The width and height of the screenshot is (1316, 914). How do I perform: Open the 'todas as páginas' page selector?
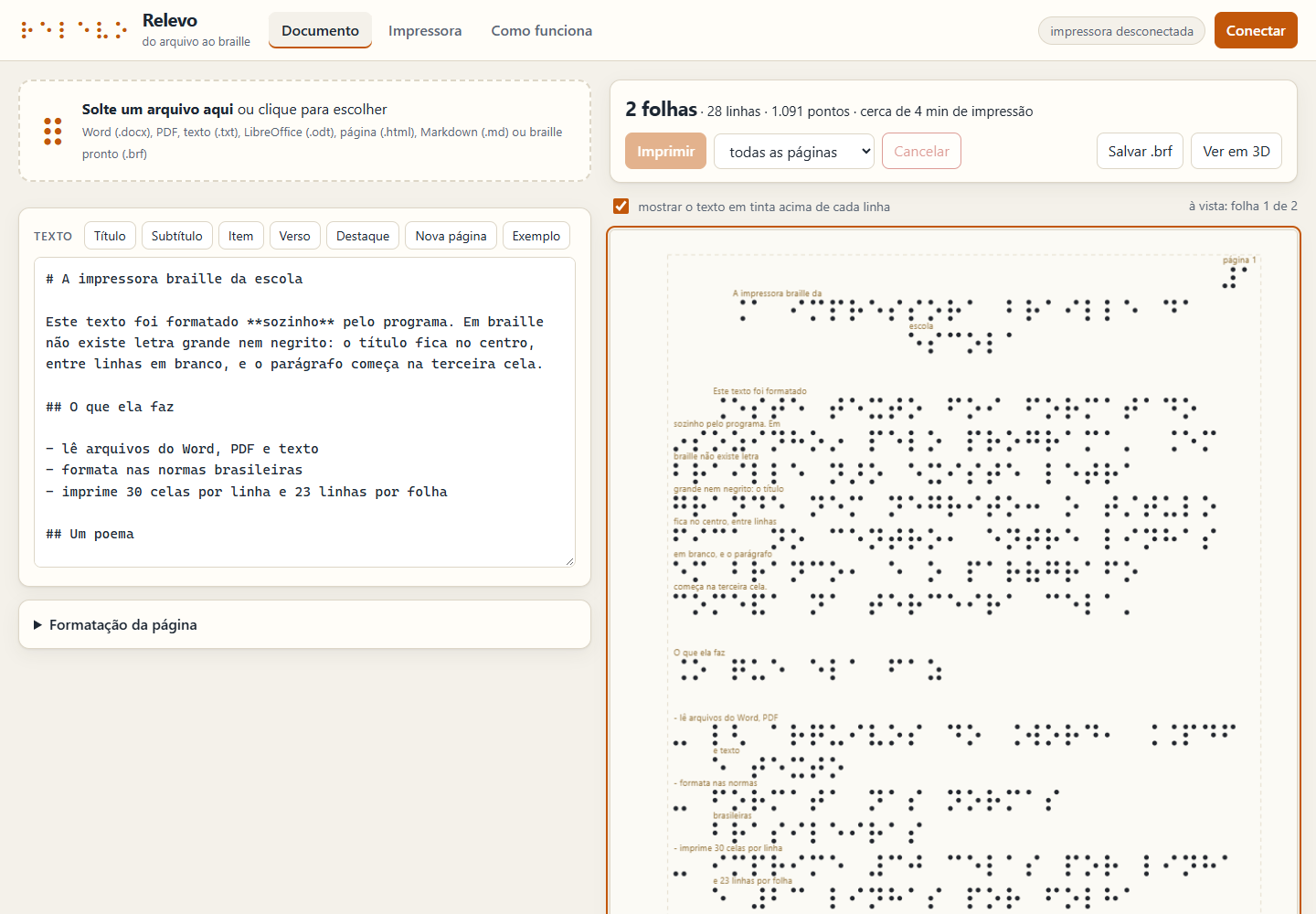tap(794, 152)
